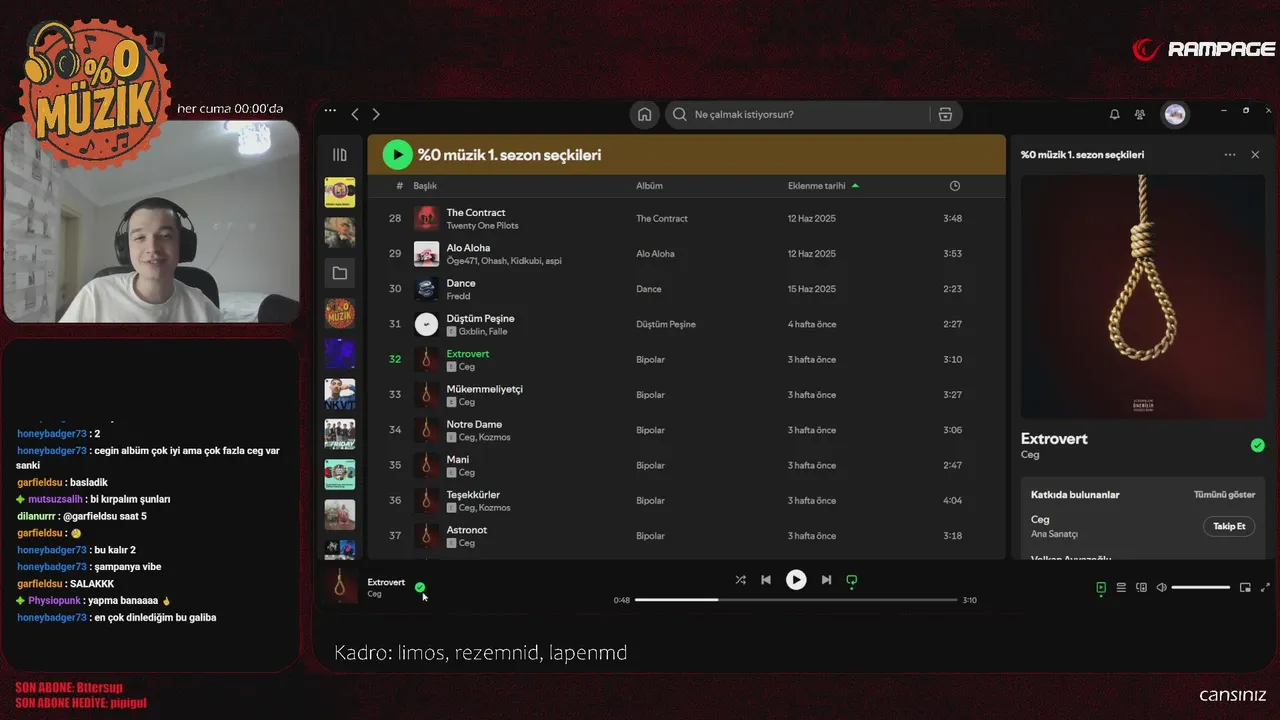Click the Düştüm Peşine cover thumbnail
Screen dimensions: 1280x720
coord(427,324)
